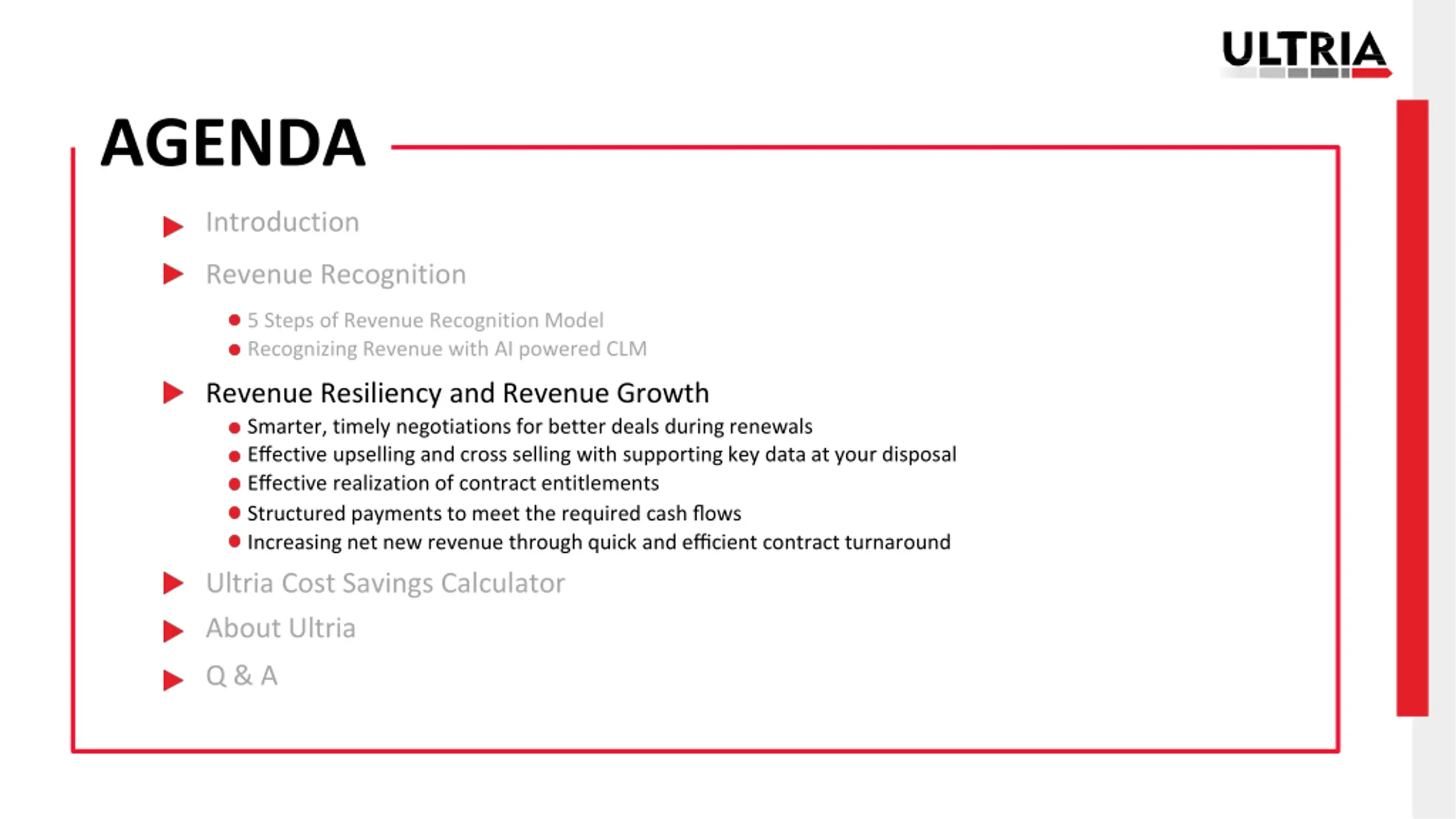Open Ultria Cost Savings Calculator item
The height and width of the screenshot is (819, 1456).
tap(385, 584)
